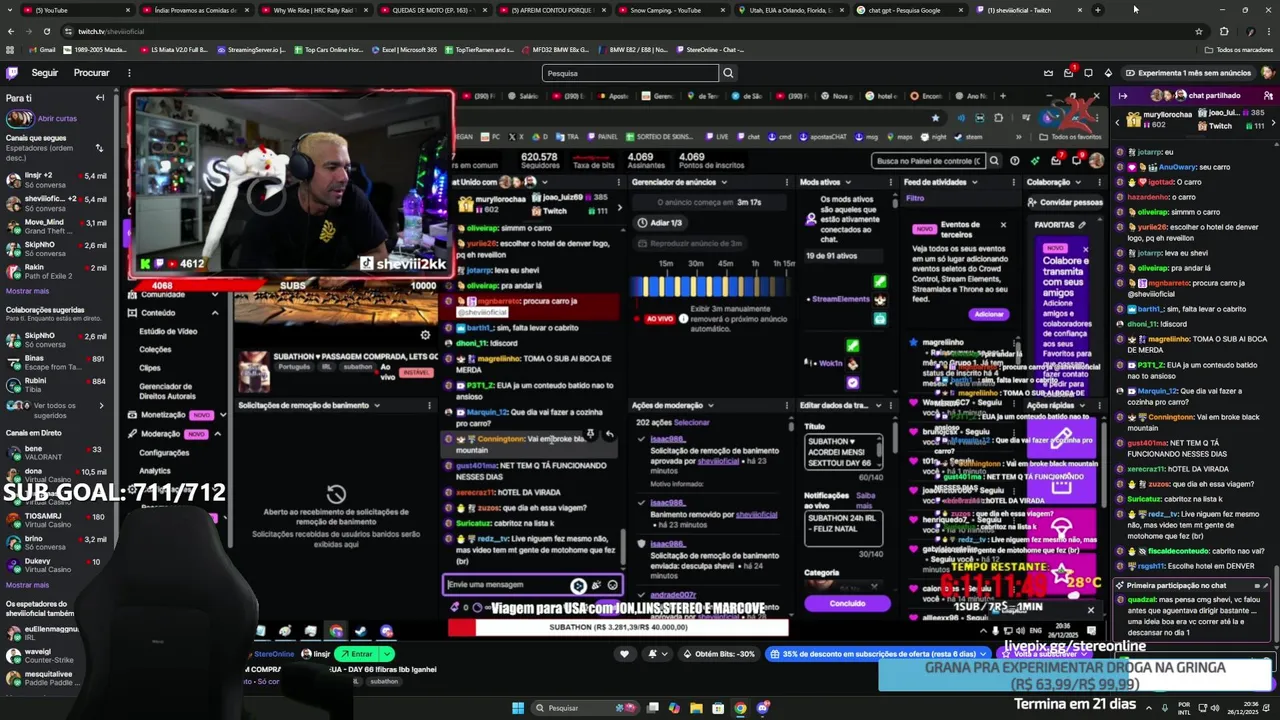
Task: Click Convidar pessoas in Colaboração panel
Action: point(1065,202)
